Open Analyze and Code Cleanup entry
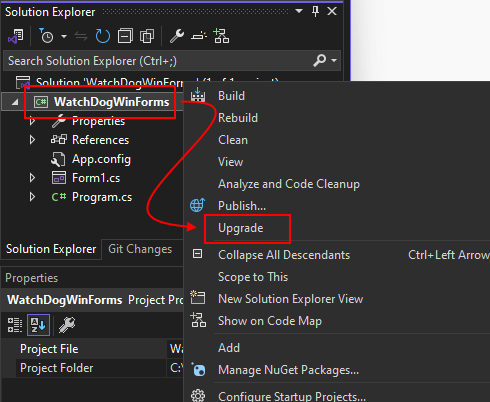Image resolution: width=490 pixels, height=402 pixels. (289, 184)
